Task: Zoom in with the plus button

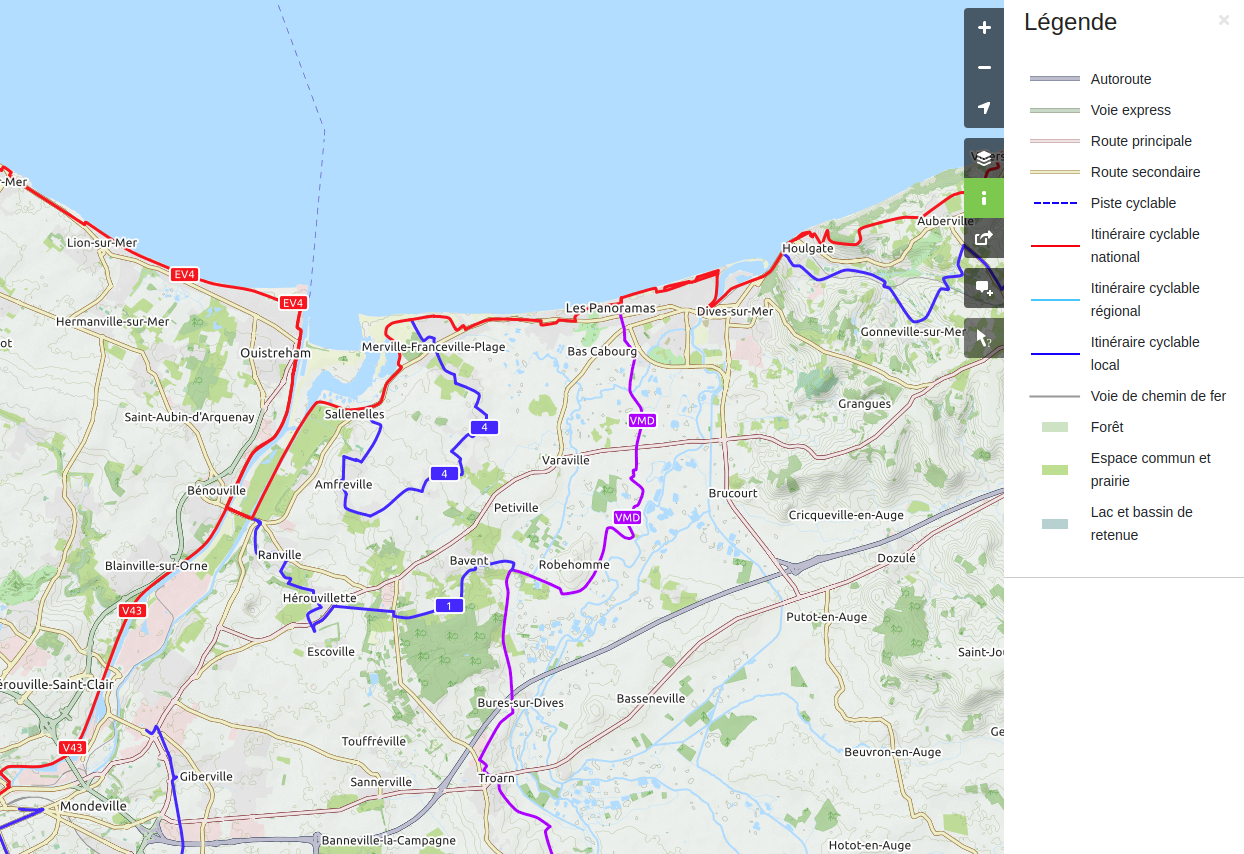Action: (984, 28)
